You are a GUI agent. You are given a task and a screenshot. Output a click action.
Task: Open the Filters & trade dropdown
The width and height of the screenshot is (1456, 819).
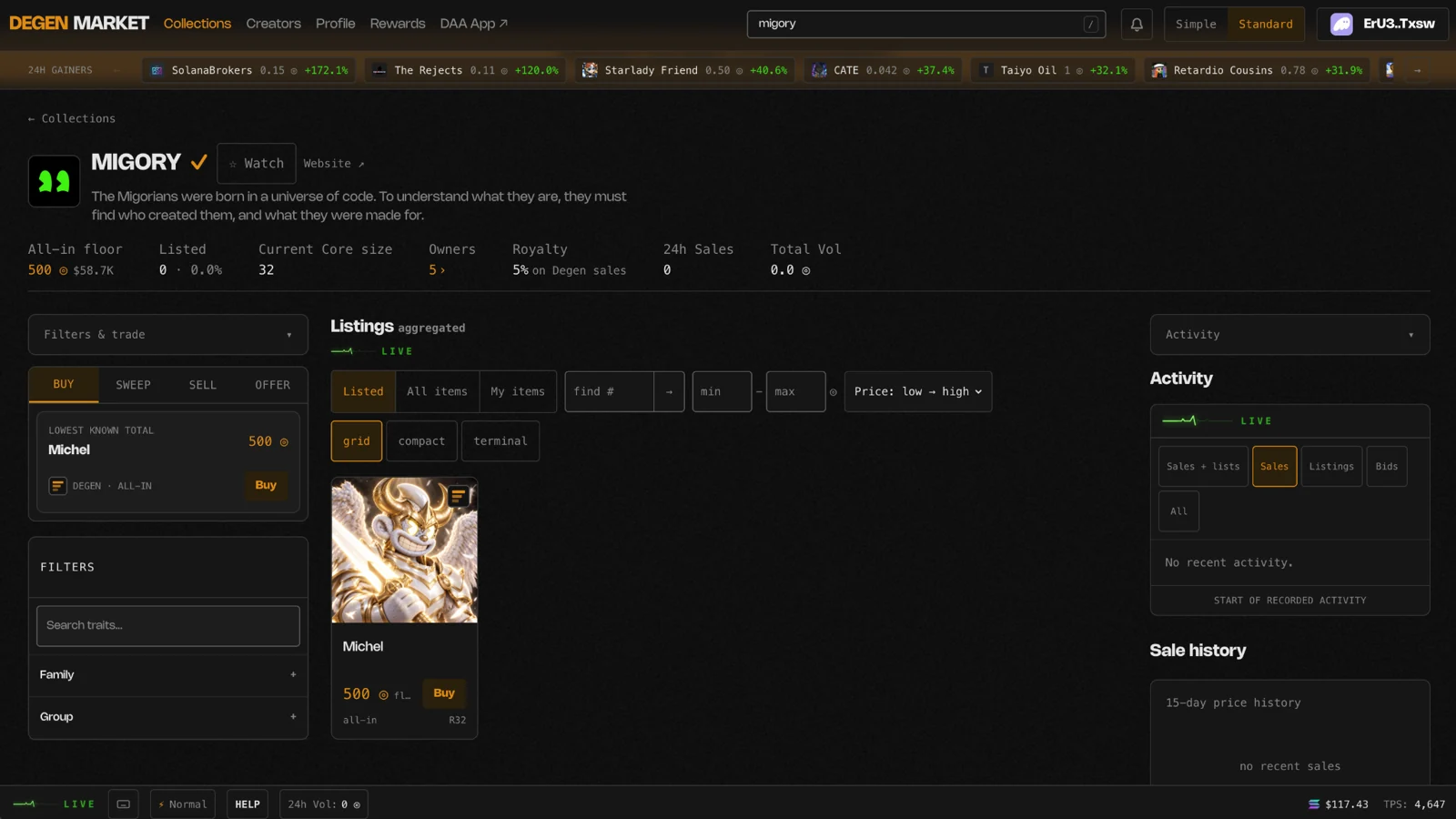click(168, 335)
